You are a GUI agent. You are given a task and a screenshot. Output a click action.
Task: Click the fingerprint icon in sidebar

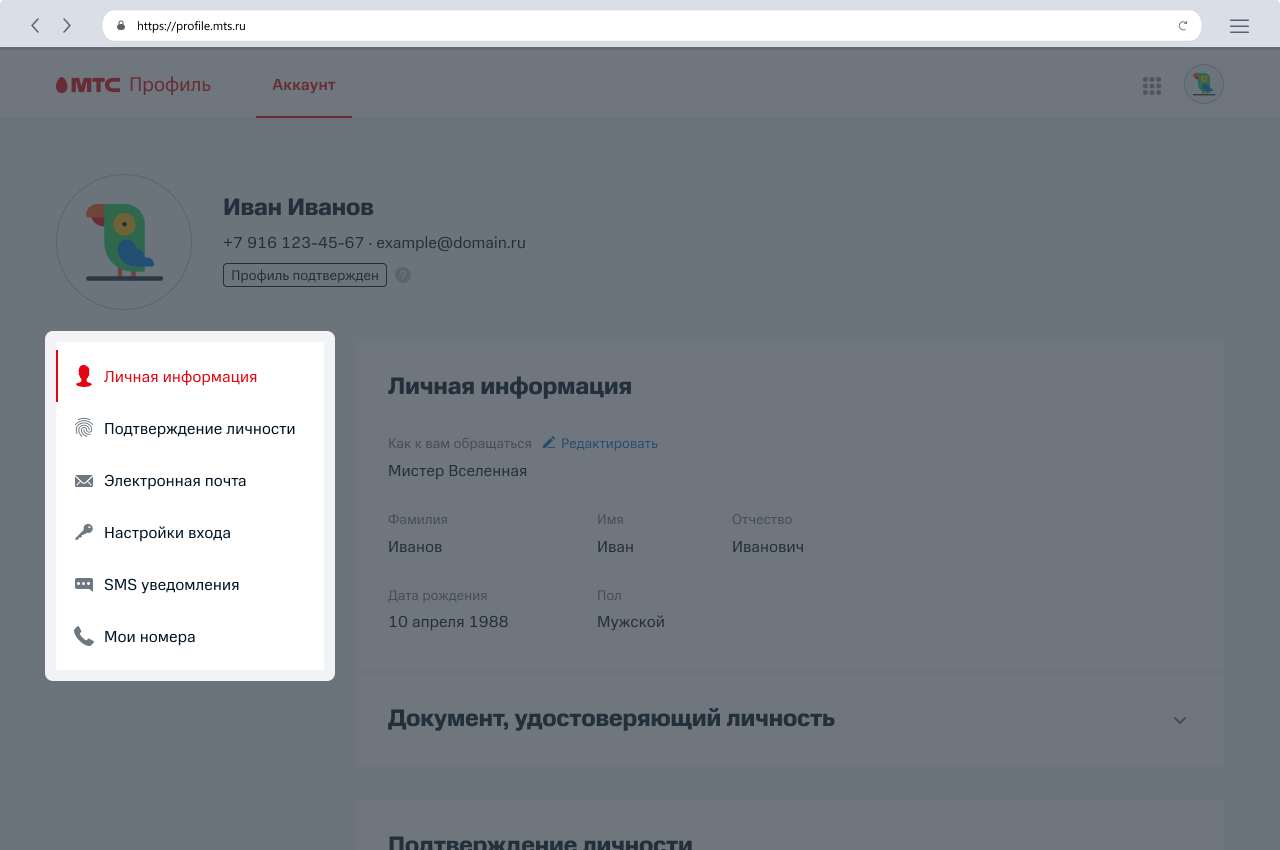(84, 428)
